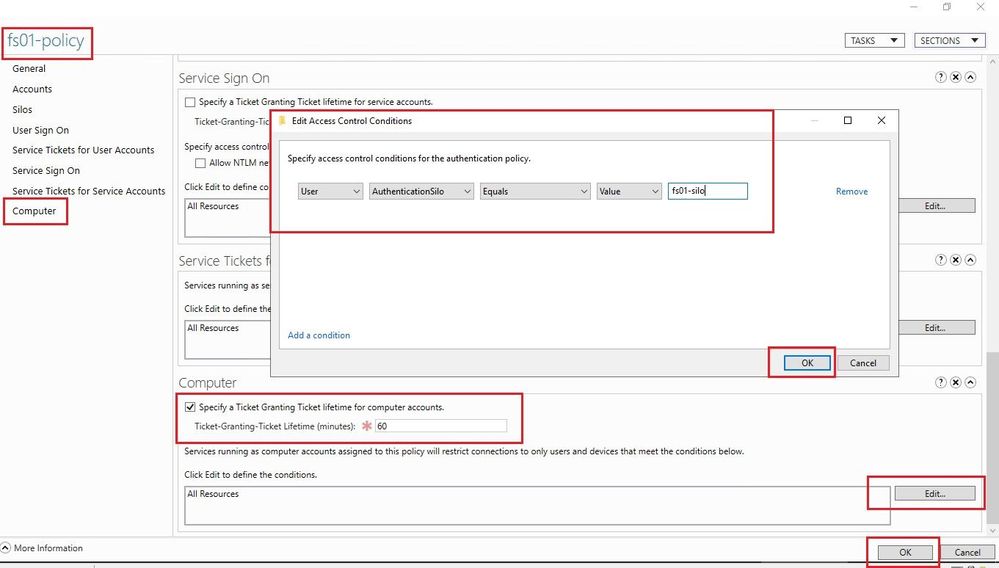Click Edit in Service Sign On section
This screenshot has width=999, height=568.
pos(935,206)
